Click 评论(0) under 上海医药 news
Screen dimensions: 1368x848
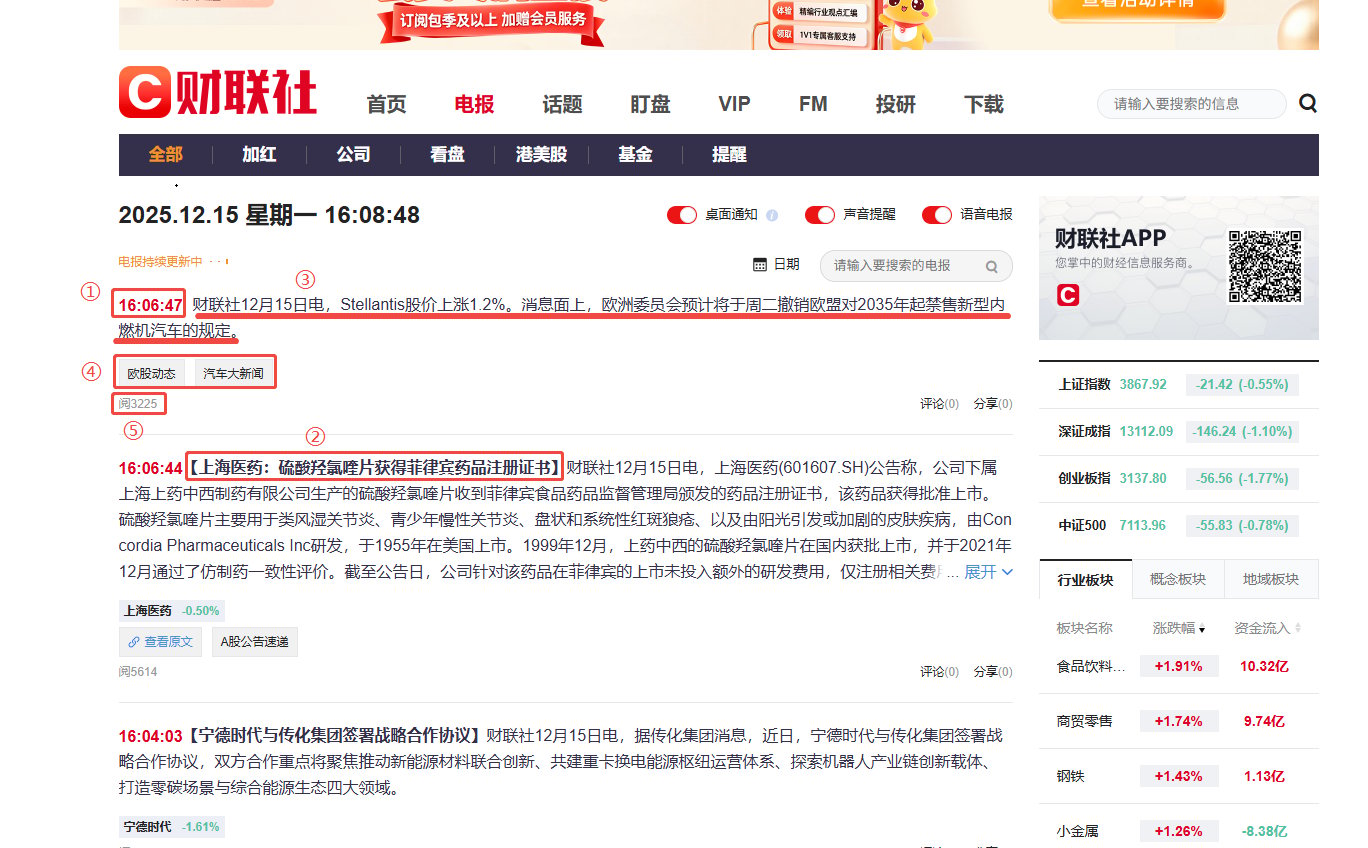coord(939,672)
